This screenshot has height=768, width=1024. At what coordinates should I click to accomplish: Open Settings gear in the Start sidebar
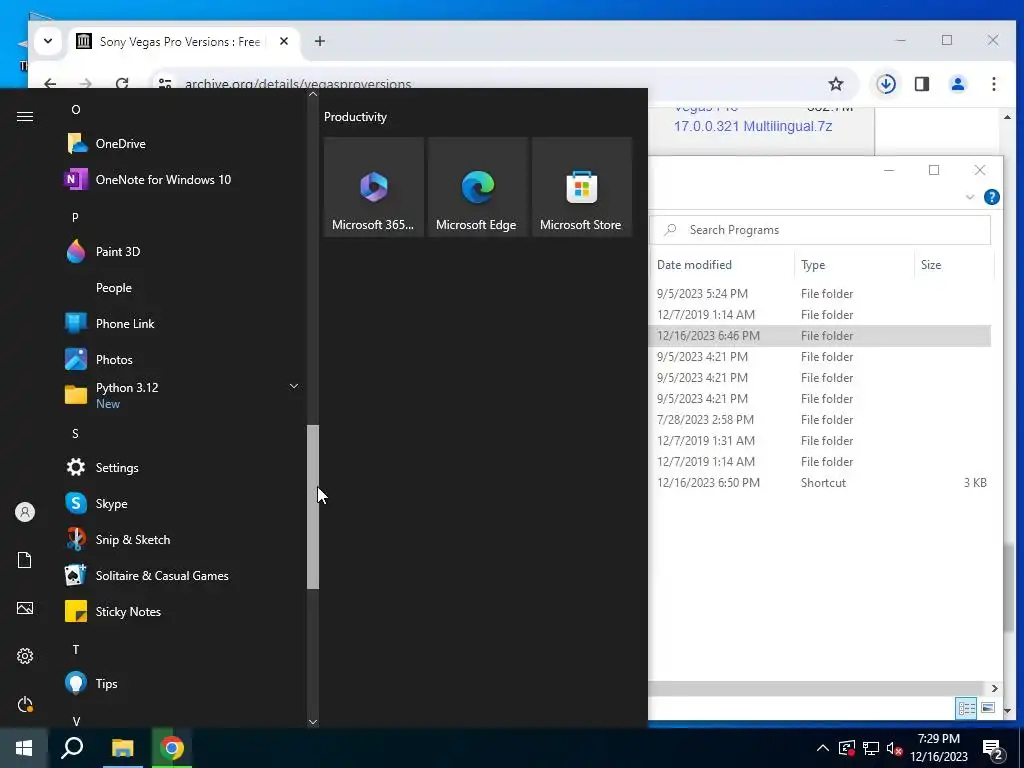[x=25, y=656]
